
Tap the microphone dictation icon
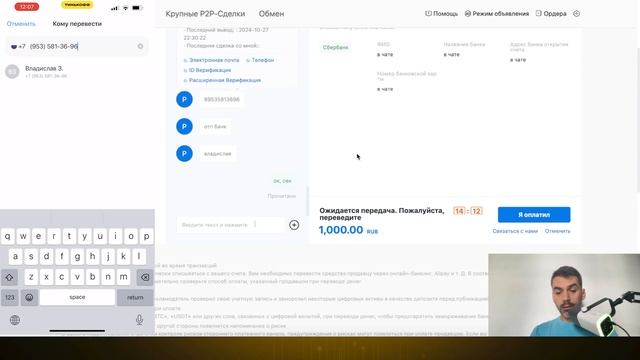139,320
